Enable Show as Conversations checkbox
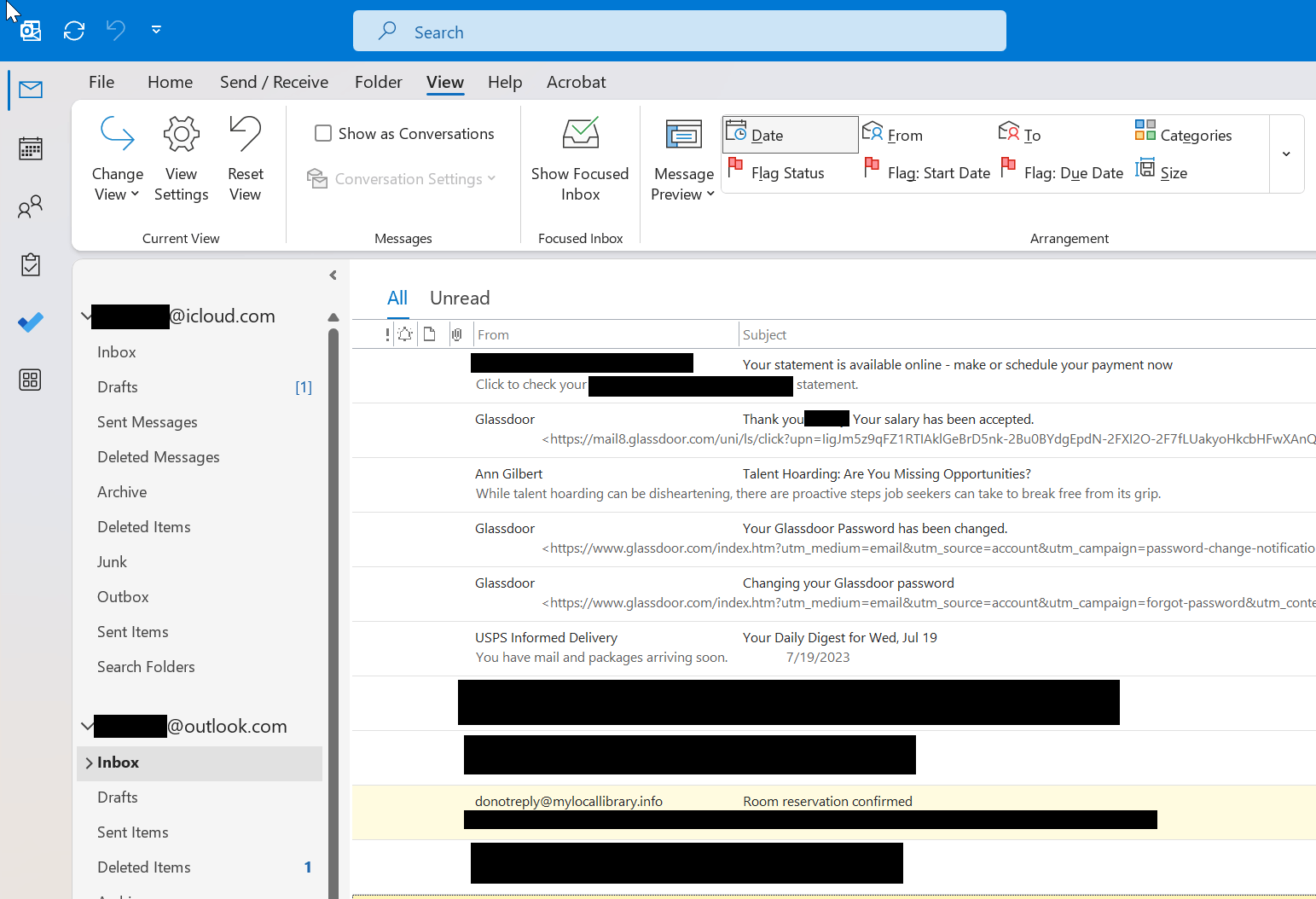 pyautogui.click(x=404, y=133)
